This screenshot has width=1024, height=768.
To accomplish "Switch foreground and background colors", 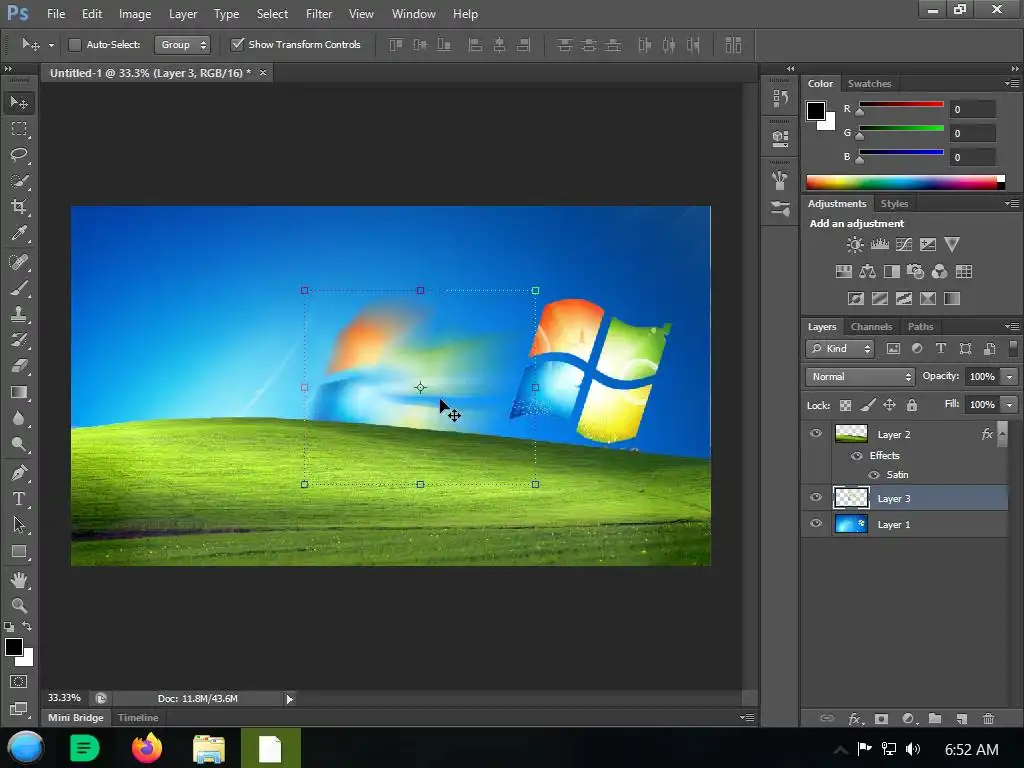I will coord(27,626).
